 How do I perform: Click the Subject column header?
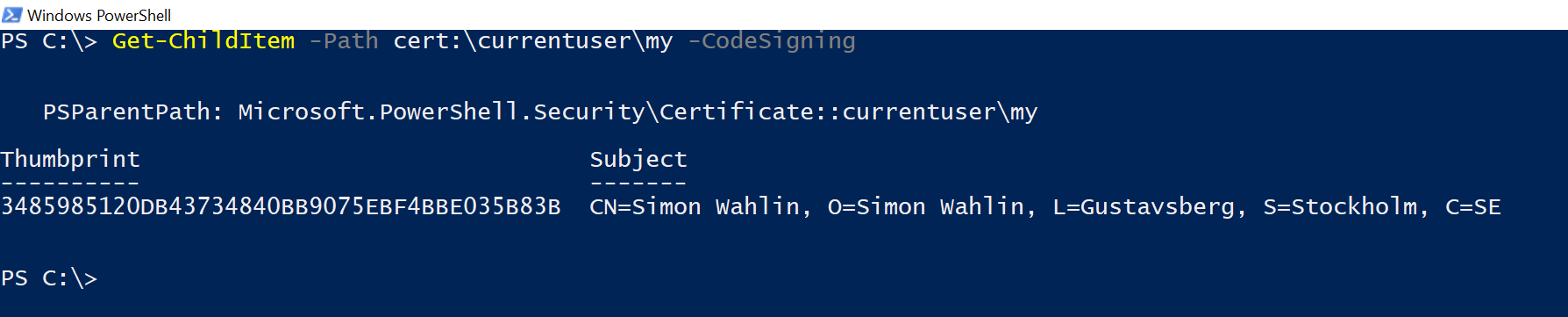638,160
